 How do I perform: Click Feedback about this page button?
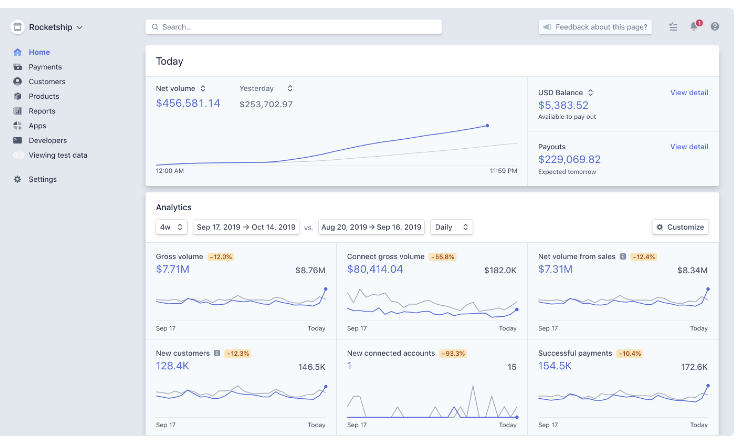[595, 27]
